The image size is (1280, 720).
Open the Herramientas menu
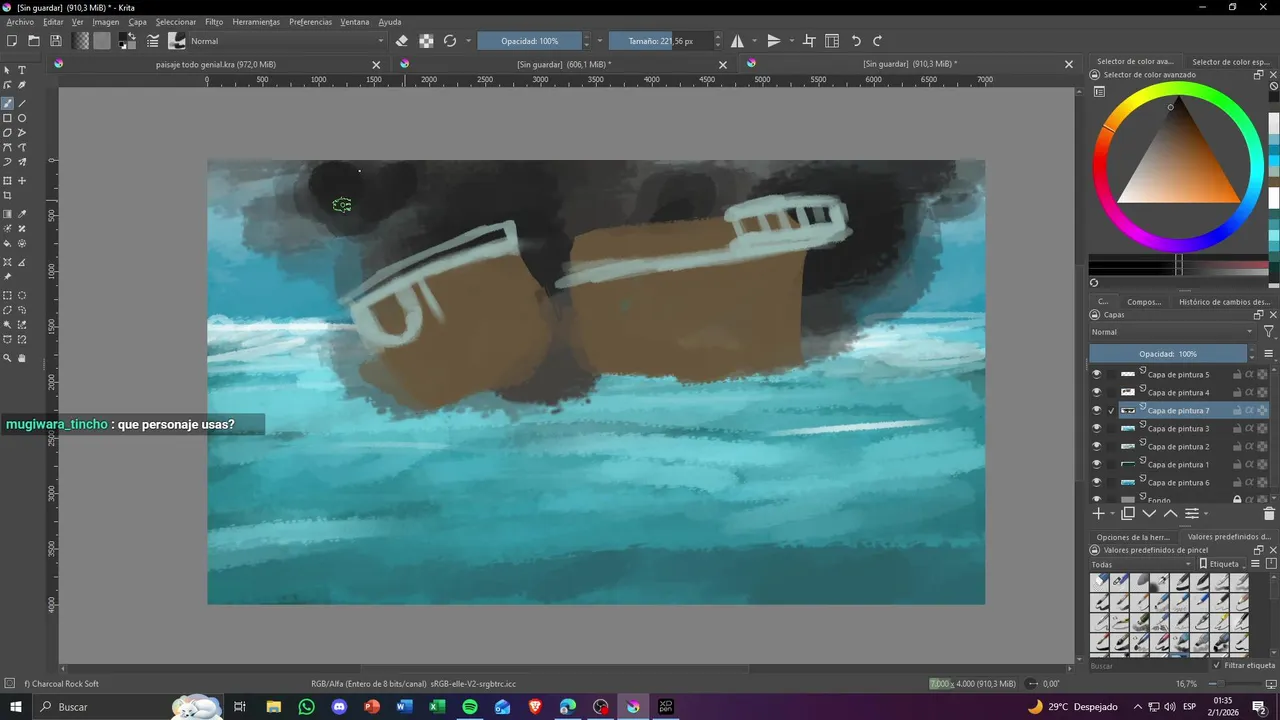(256, 21)
